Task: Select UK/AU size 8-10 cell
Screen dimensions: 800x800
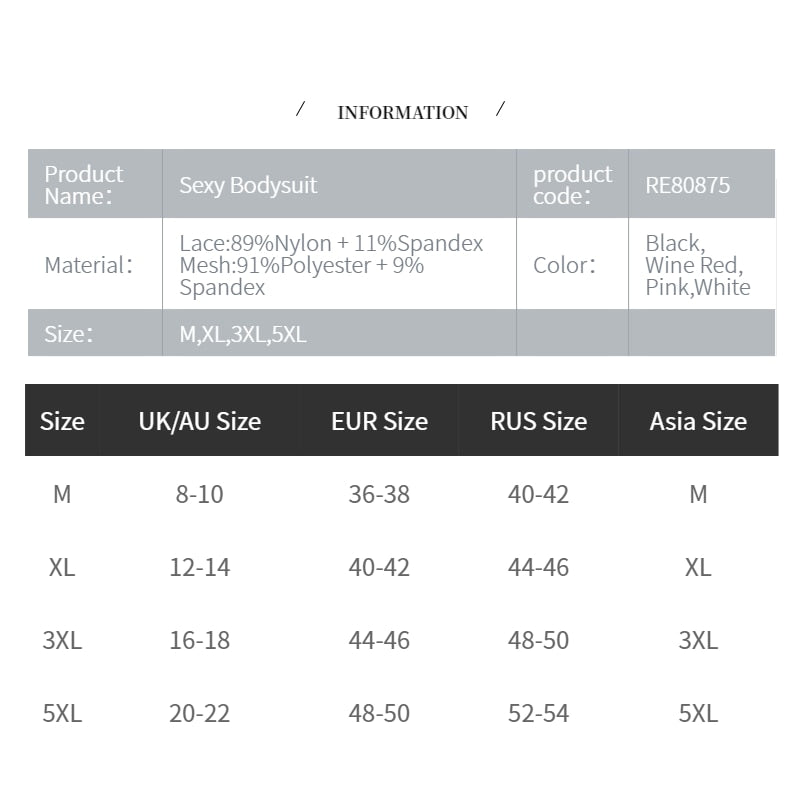Action: pyautogui.click(x=199, y=494)
